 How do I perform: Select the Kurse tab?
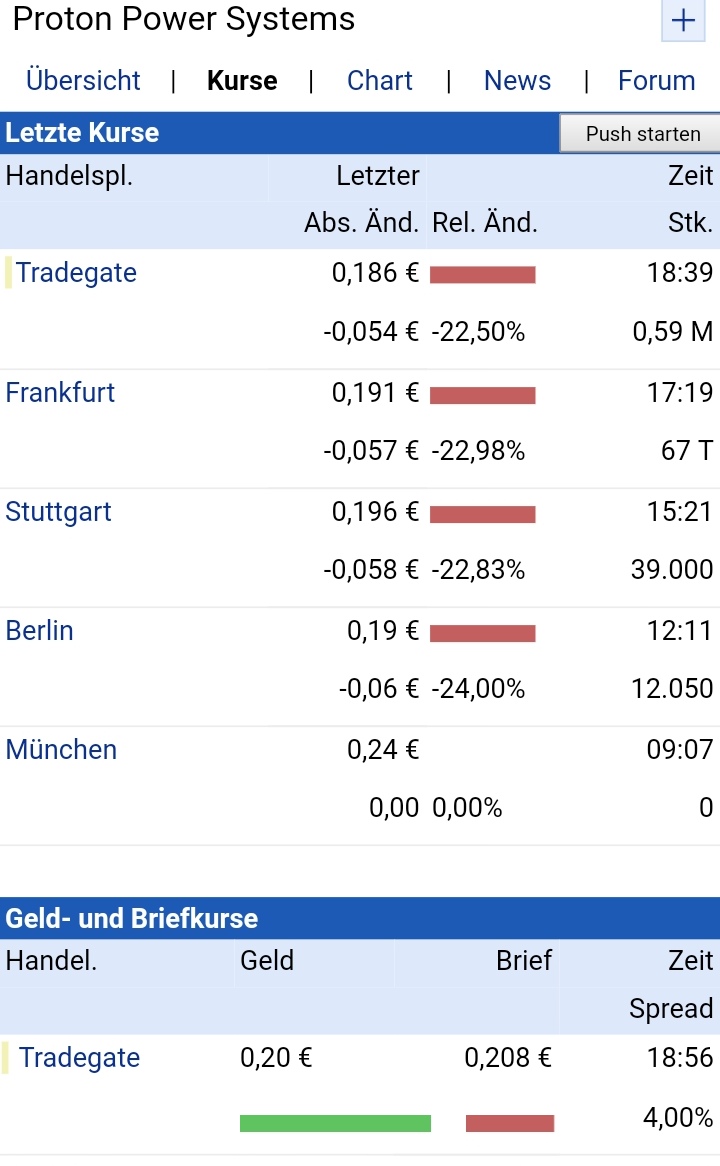click(242, 81)
